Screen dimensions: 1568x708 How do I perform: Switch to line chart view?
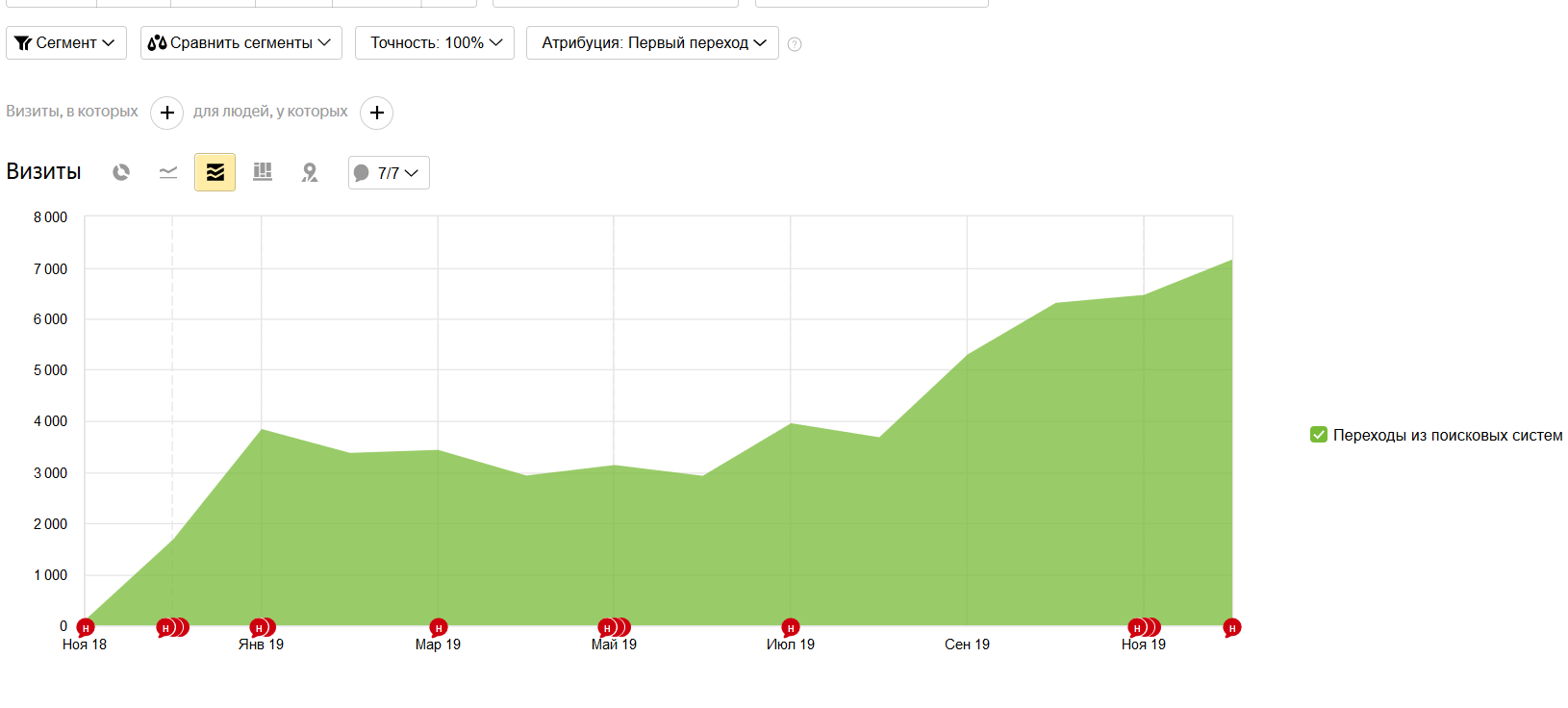click(x=168, y=172)
